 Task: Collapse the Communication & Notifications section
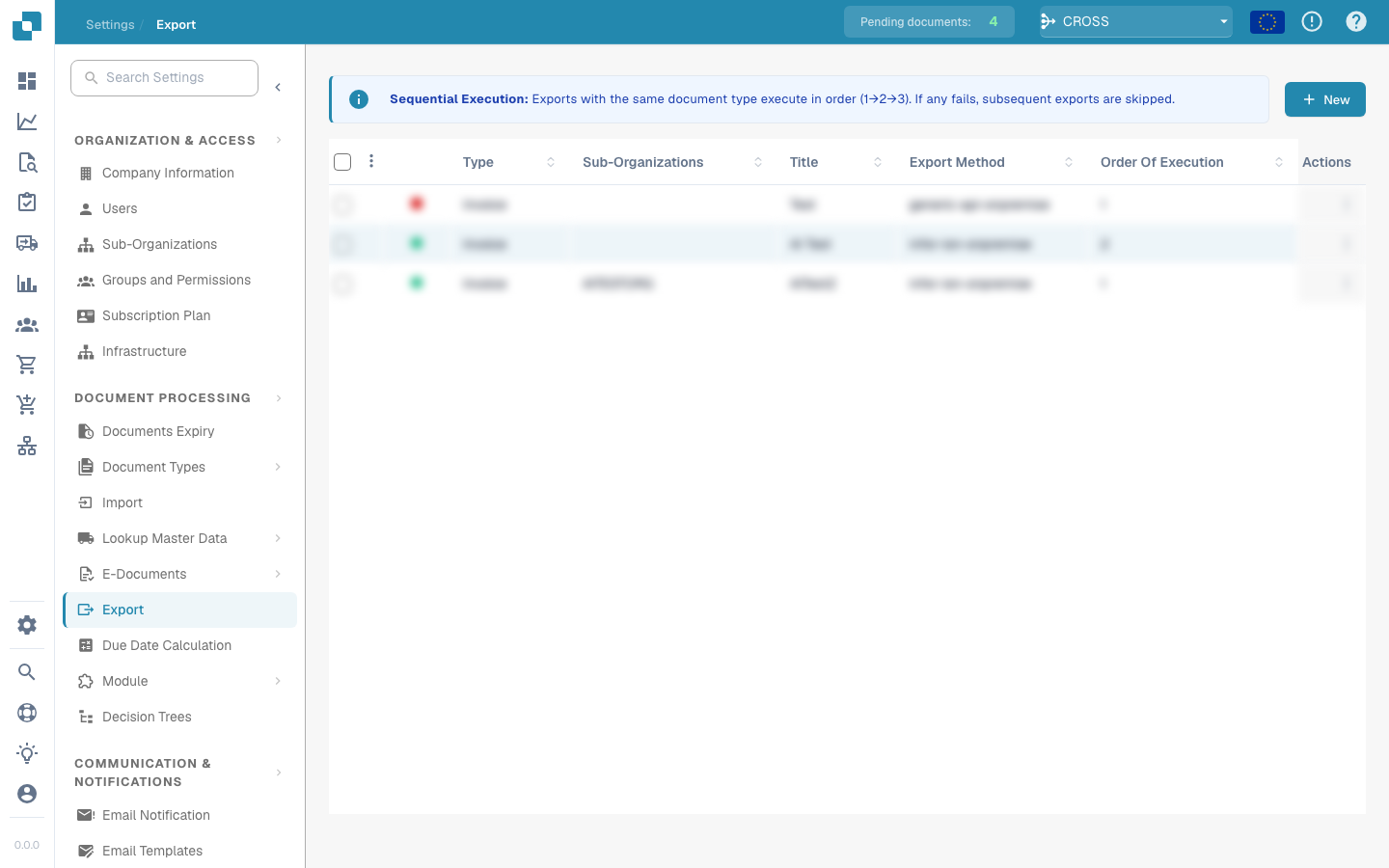tap(279, 773)
